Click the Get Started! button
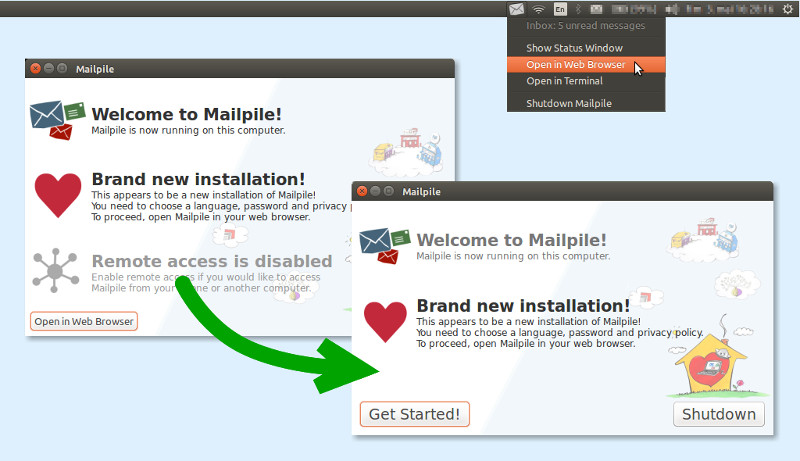 point(414,414)
